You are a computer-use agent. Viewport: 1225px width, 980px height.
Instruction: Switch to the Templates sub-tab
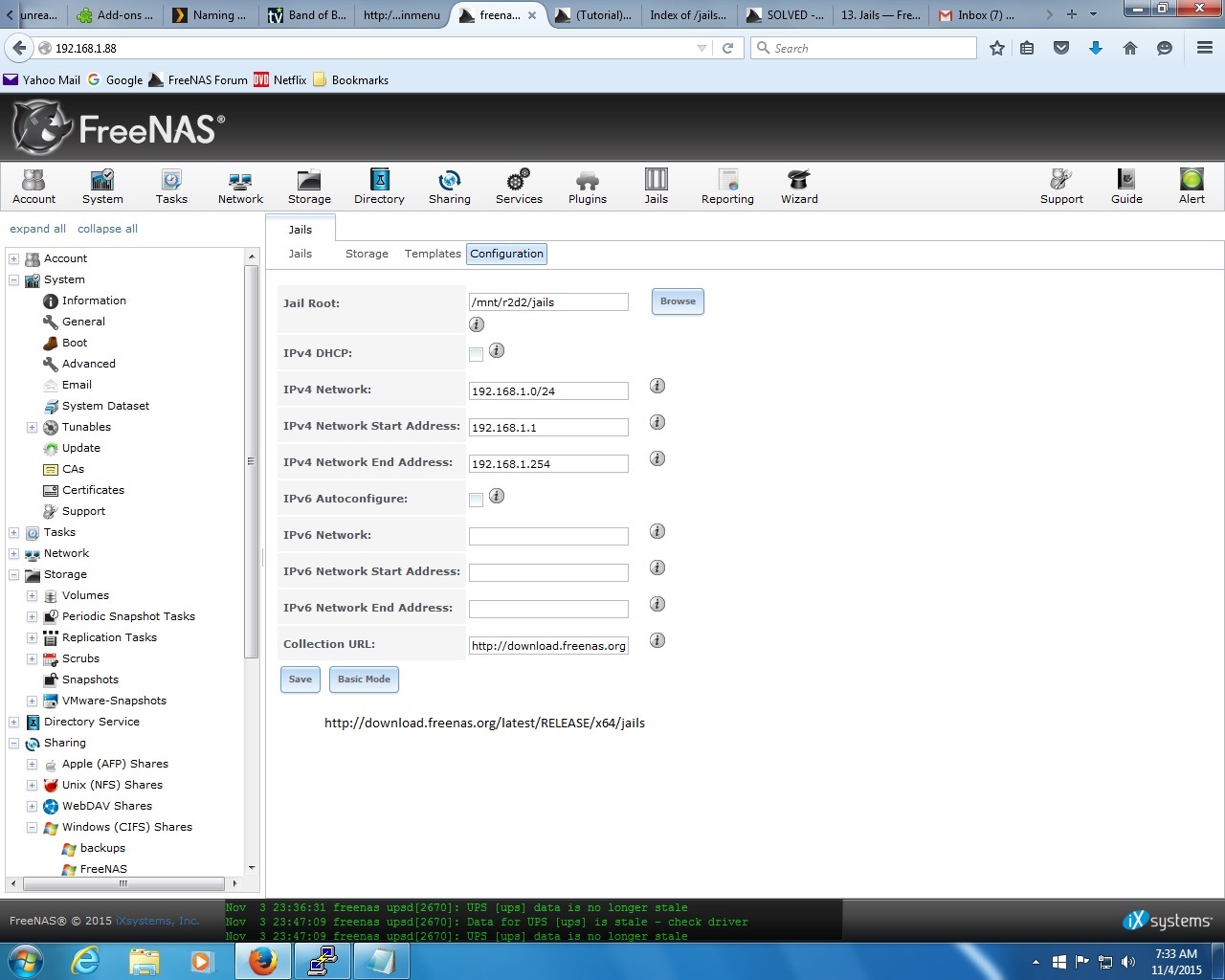[x=433, y=254]
